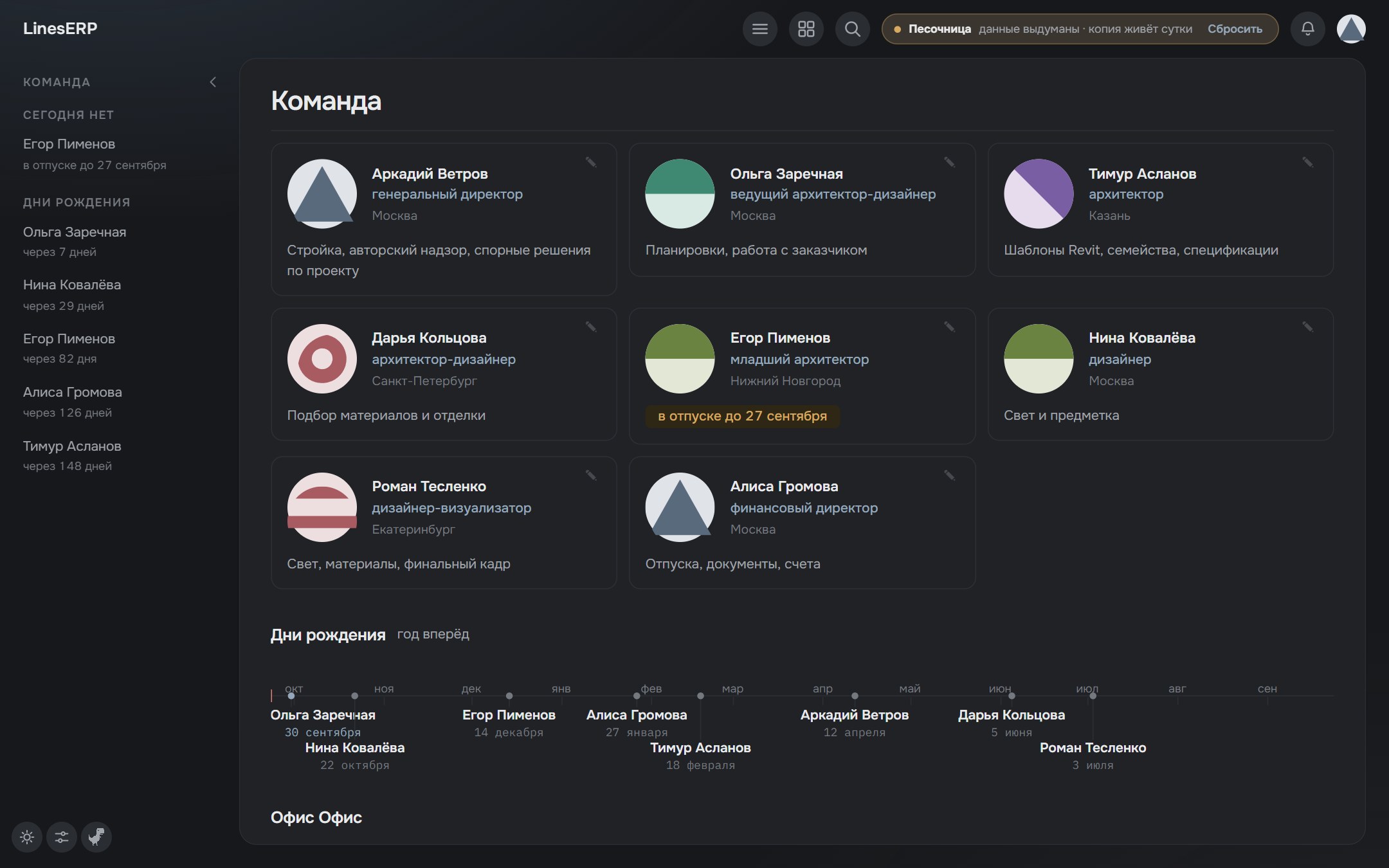Click Тимур Асланов's purple avatar
The image size is (1389, 868).
[1039, 194]
